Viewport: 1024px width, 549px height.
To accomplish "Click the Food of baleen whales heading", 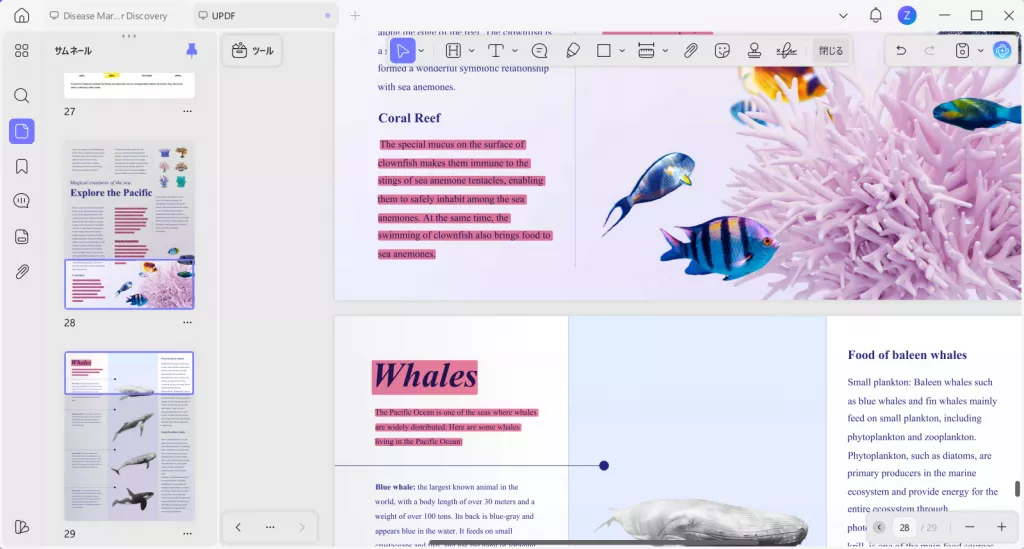I will [907, 355].
